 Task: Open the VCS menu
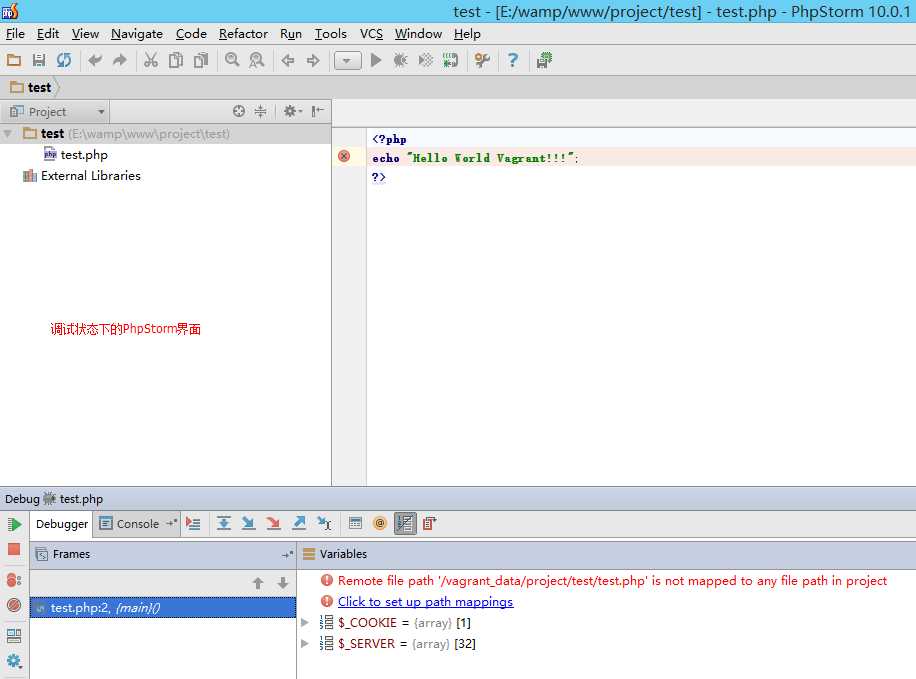click(x=371, y=34)
